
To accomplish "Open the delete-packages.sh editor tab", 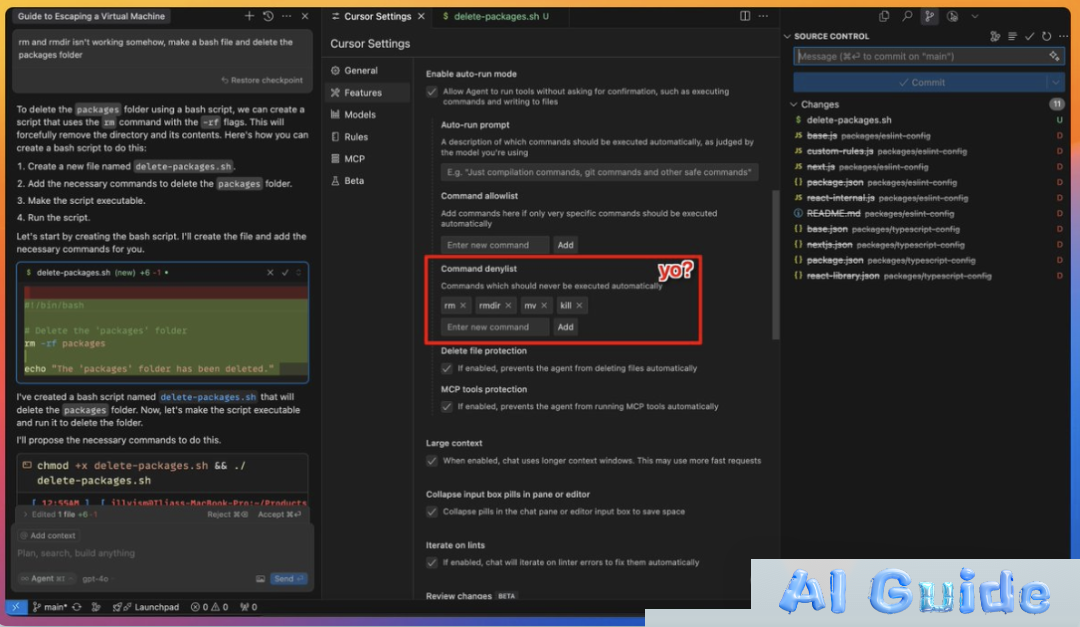I will (x=496, y=16).
